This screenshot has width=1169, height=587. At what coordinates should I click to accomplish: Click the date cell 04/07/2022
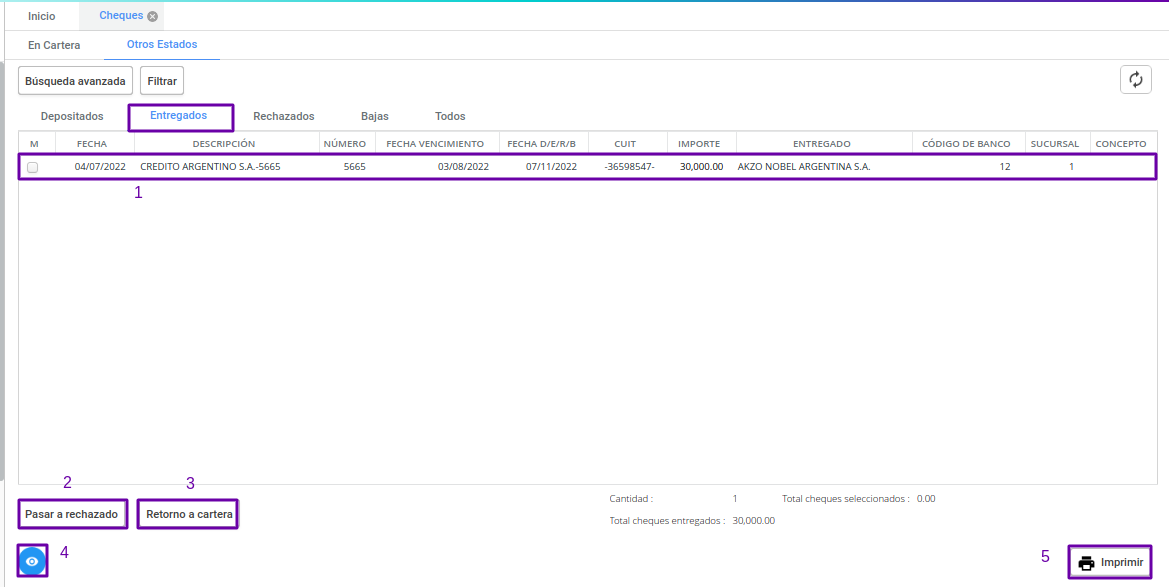pyautogui.click(x=100, y=167)
